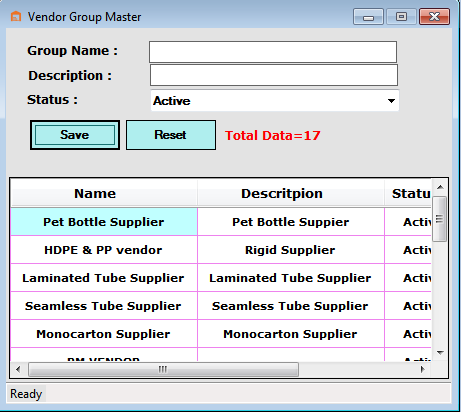This screenshot has width=461, height=412.
Task: Maximize the Vendor Group Master window
Action: pos(401,17)
